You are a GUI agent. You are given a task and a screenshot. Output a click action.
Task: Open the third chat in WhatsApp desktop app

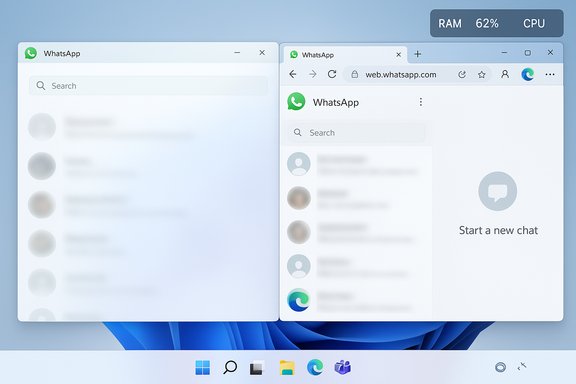pos(148,205)
